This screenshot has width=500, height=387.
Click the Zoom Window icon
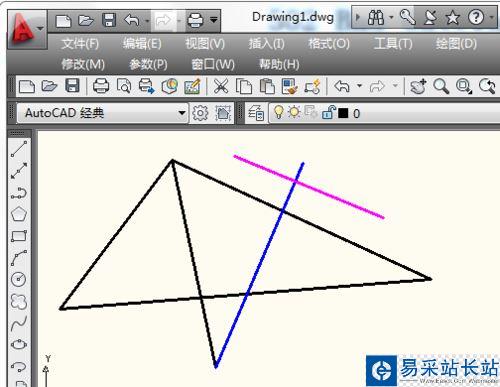[464, 86]
